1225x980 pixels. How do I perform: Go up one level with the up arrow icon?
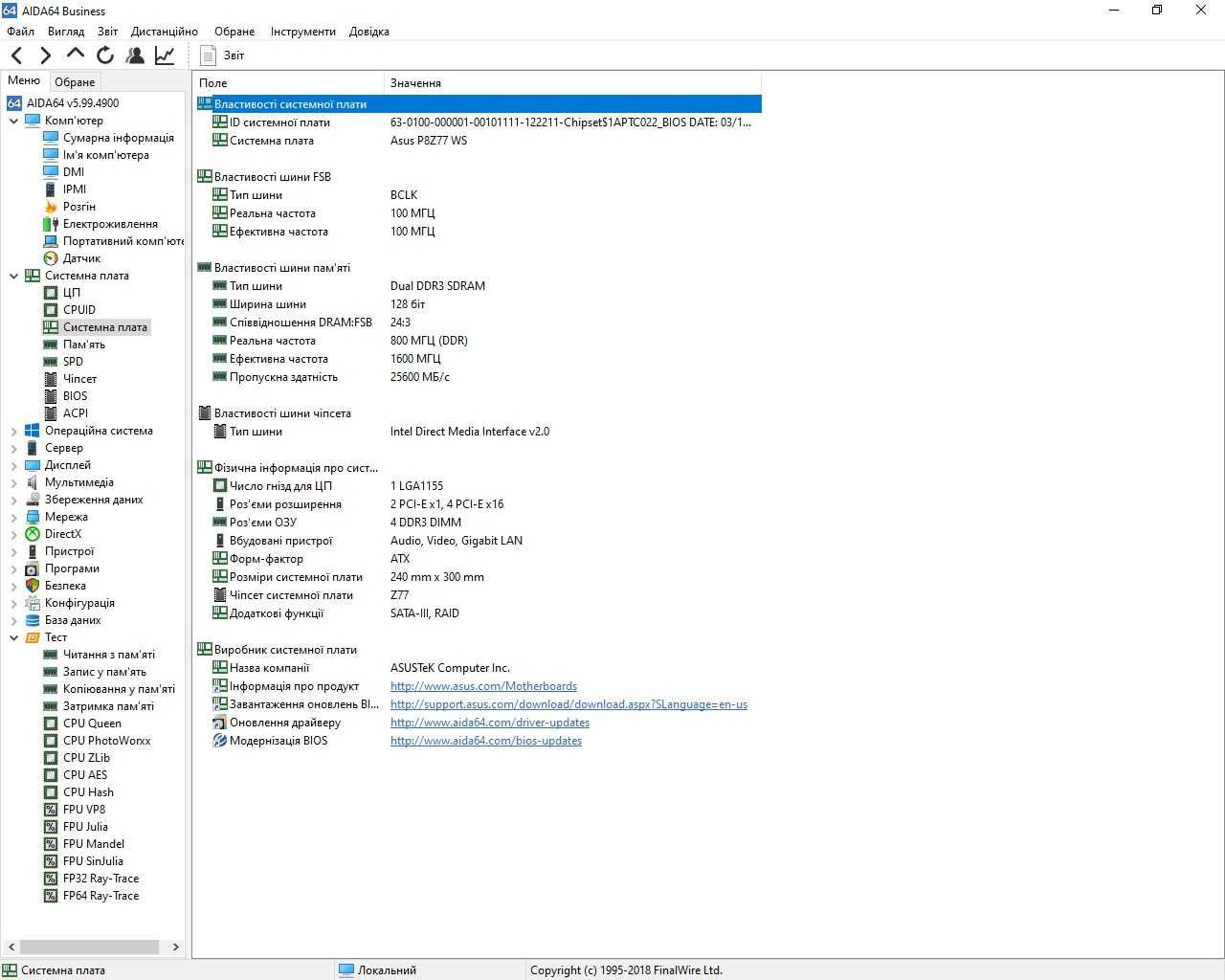75,55
